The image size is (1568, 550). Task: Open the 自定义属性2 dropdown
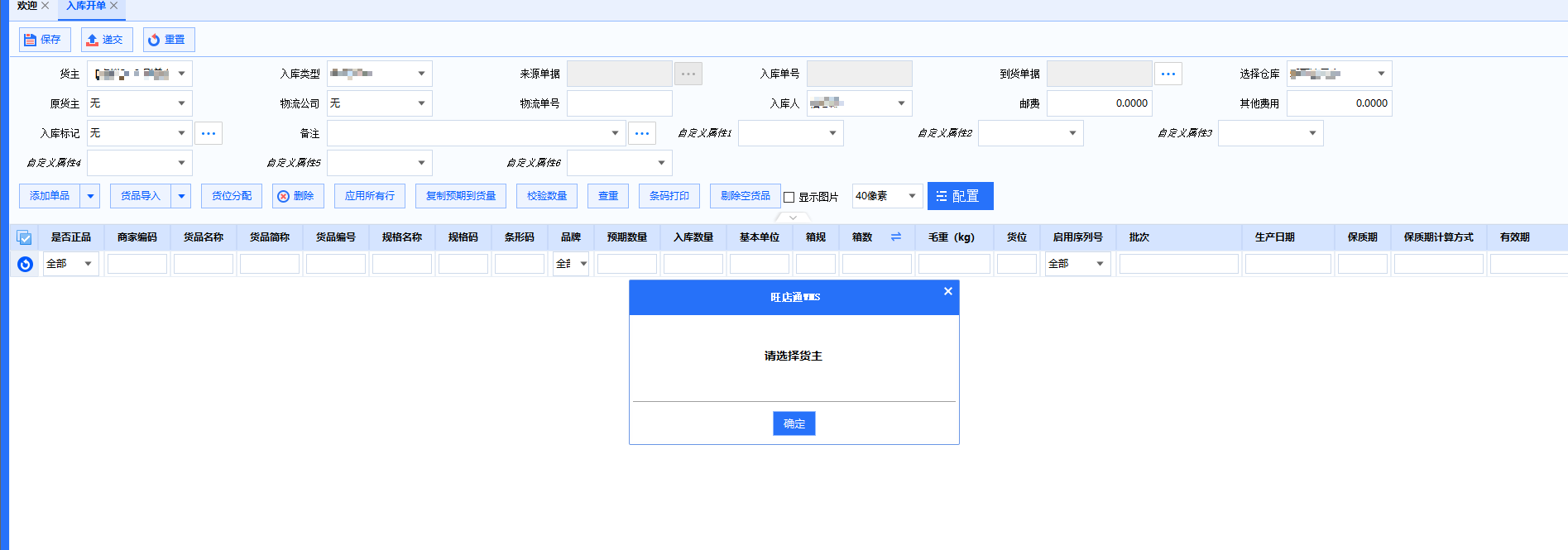coord(1072,133)
